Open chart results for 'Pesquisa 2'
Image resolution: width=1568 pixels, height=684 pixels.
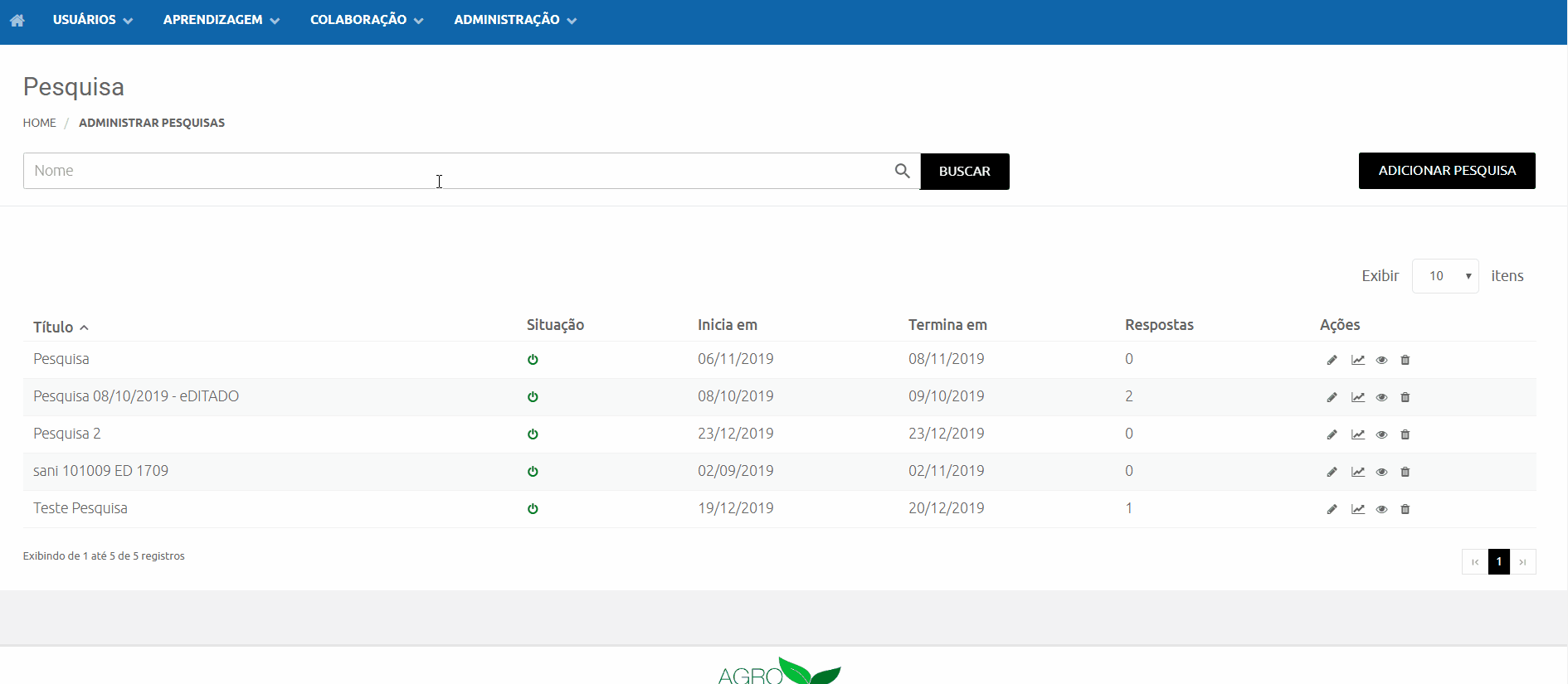(1357, 434)
